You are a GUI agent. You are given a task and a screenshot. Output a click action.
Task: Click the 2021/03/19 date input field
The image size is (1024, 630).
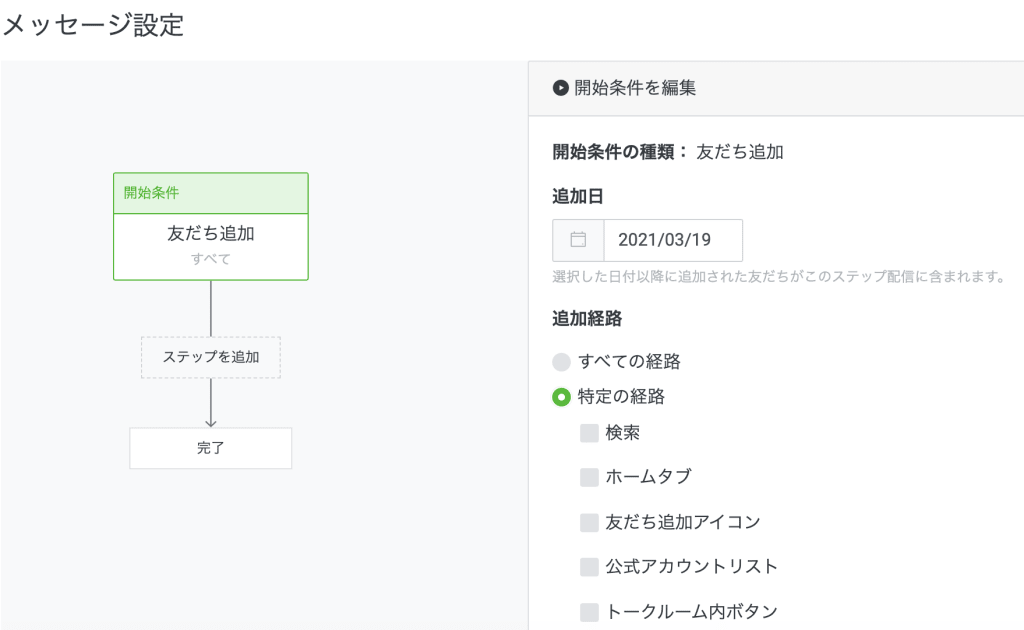tap(673, 240)
